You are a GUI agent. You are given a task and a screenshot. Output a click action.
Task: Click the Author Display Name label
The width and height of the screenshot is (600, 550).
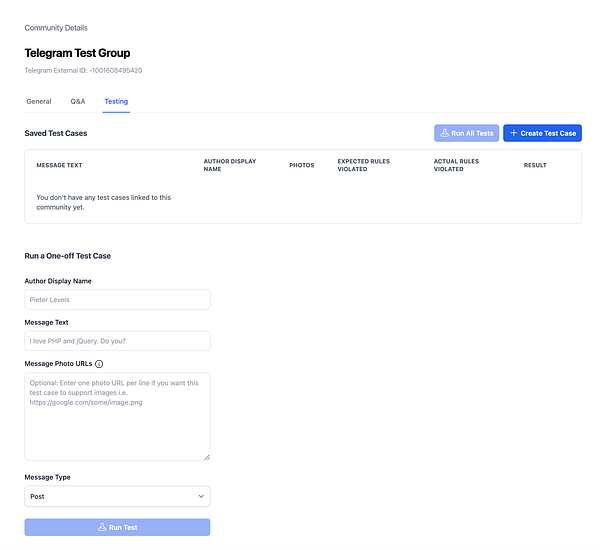click(58, 281)
